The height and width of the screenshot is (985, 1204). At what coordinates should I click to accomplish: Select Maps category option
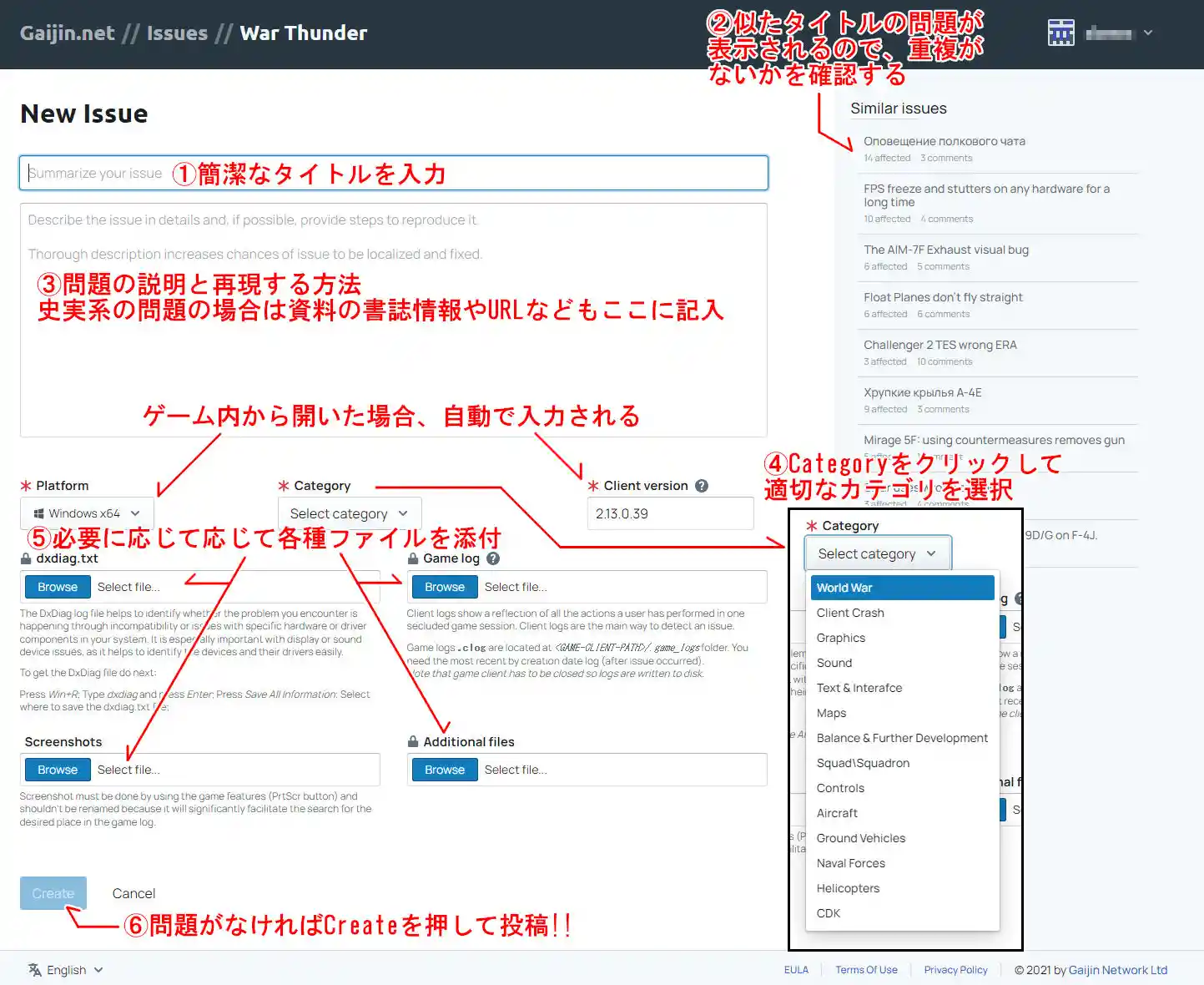903,713
